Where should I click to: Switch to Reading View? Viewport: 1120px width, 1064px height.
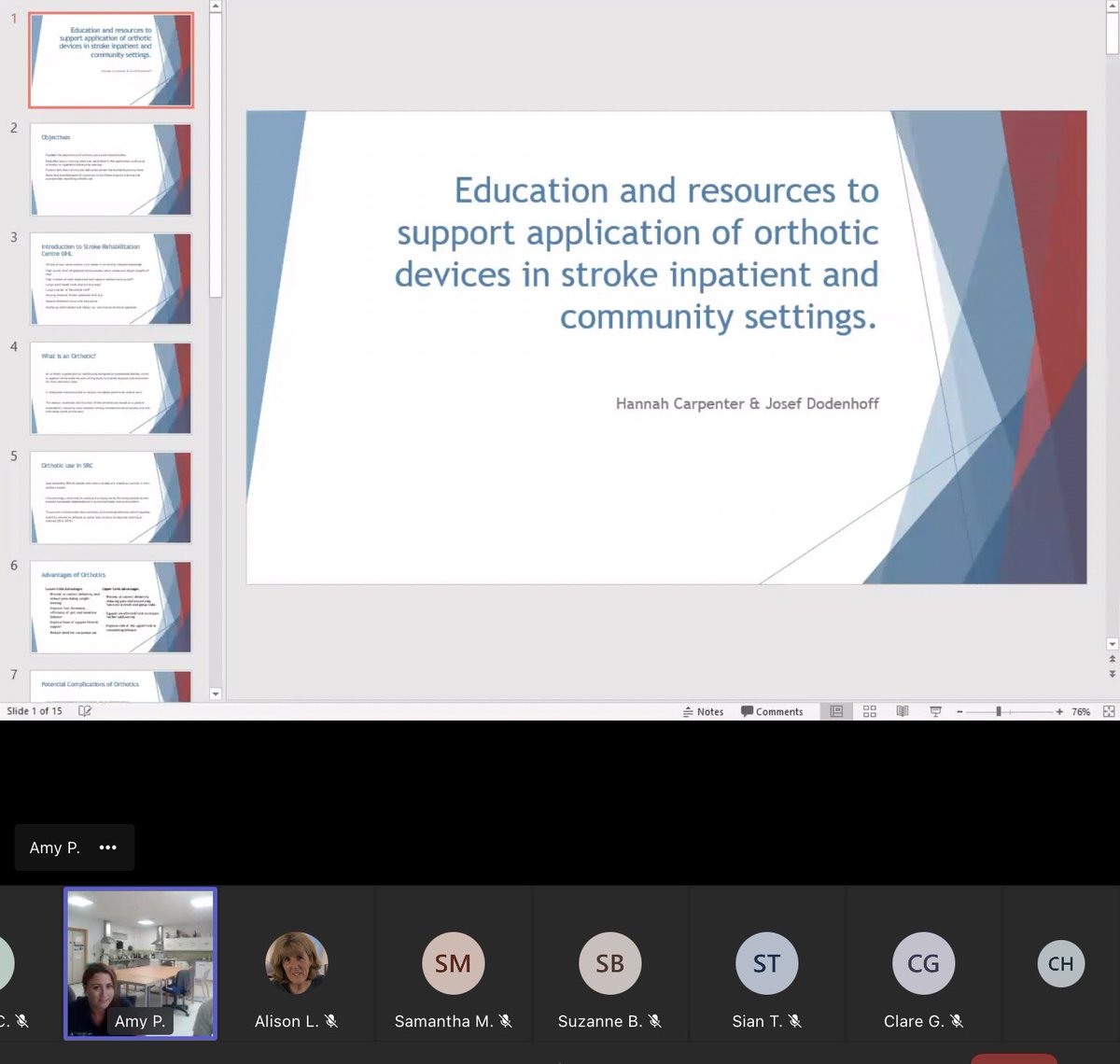[903, 711]
